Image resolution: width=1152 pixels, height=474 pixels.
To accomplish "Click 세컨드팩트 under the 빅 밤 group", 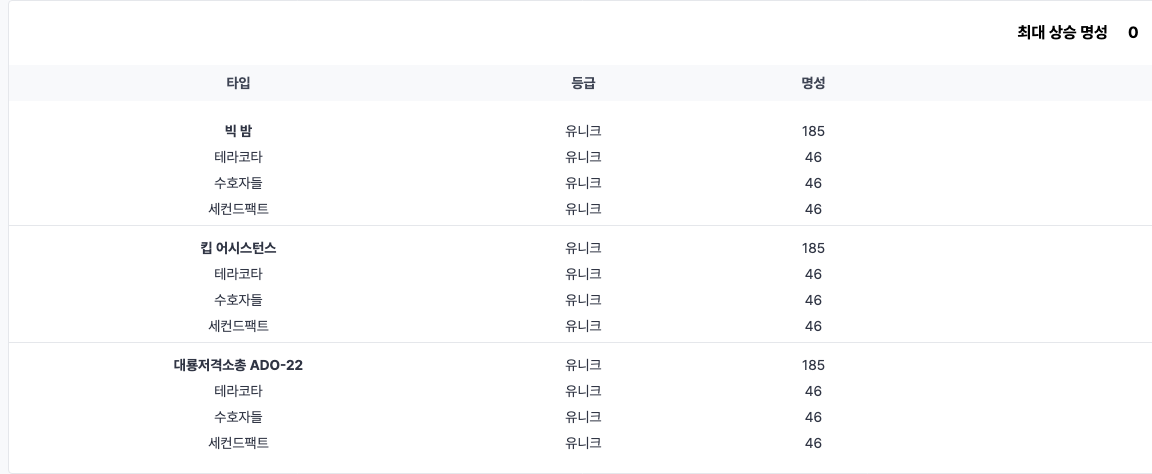I will 238,209.
